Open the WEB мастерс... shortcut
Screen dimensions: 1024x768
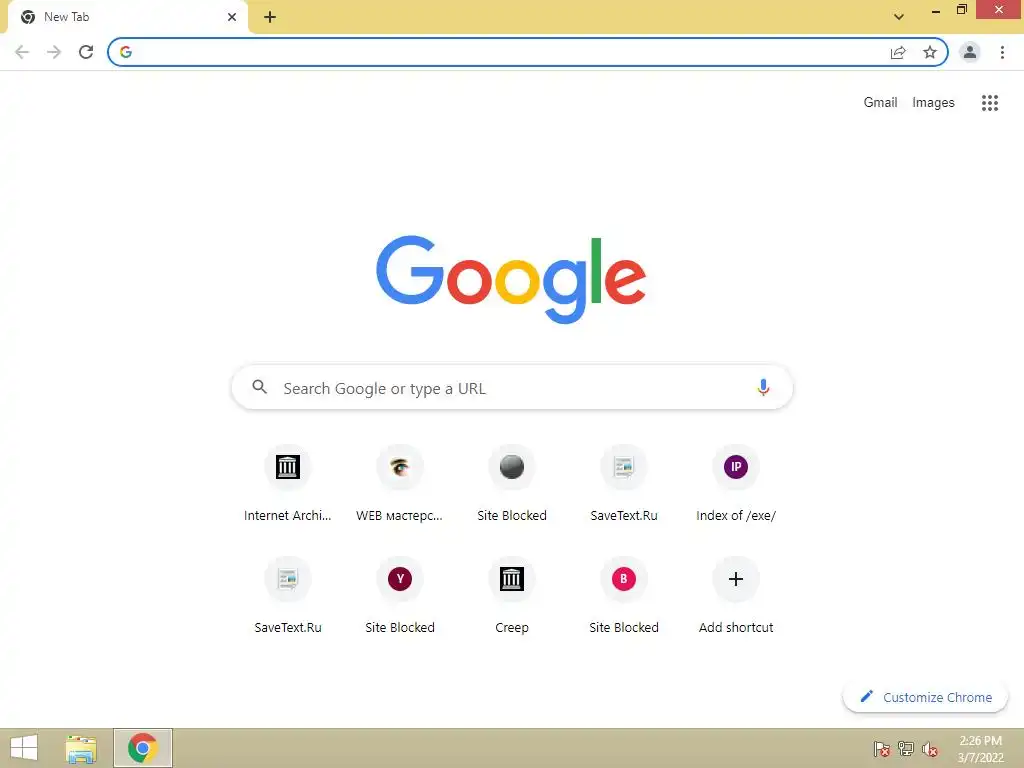coord(400,483)
